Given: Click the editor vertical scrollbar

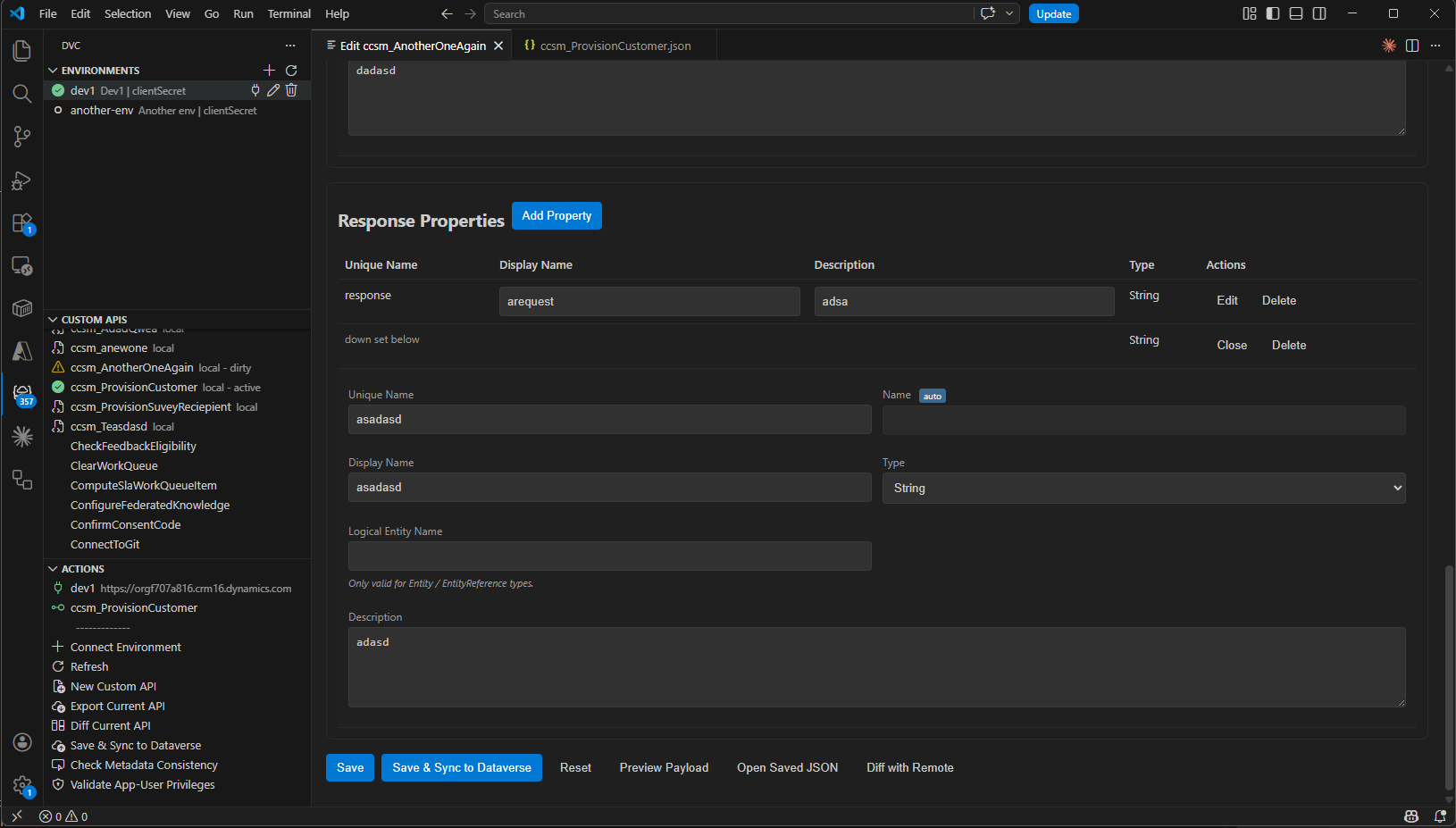Looking at the screenshot, I should 1449,678.
